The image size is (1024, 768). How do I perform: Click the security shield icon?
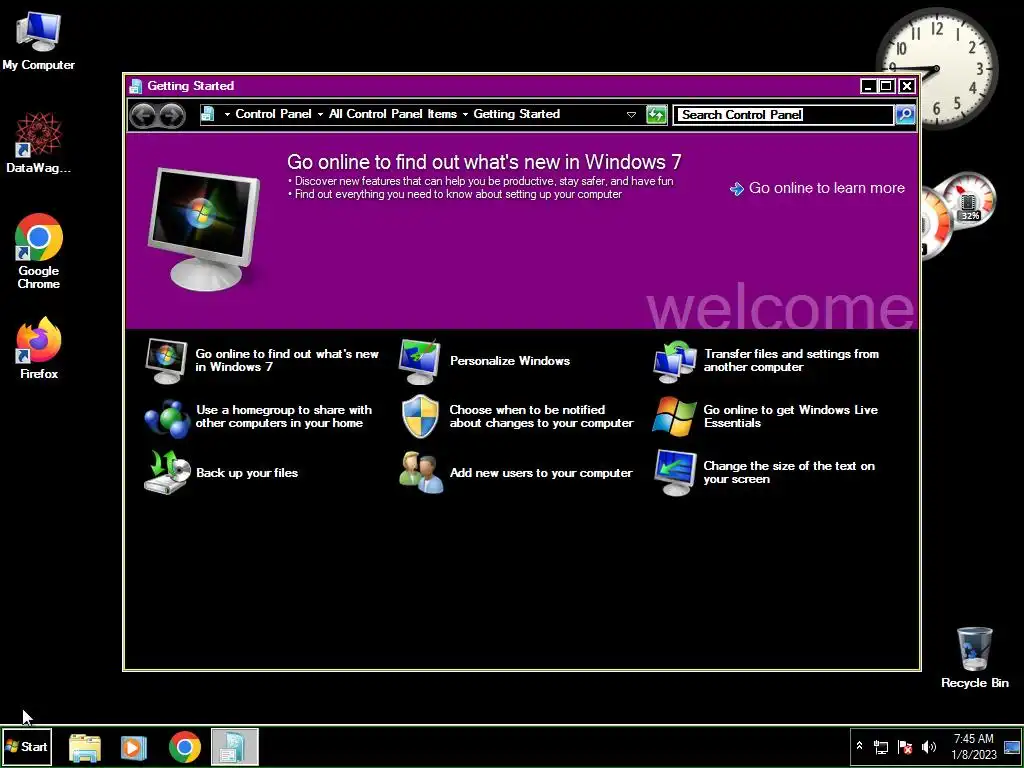coord(420,416)
